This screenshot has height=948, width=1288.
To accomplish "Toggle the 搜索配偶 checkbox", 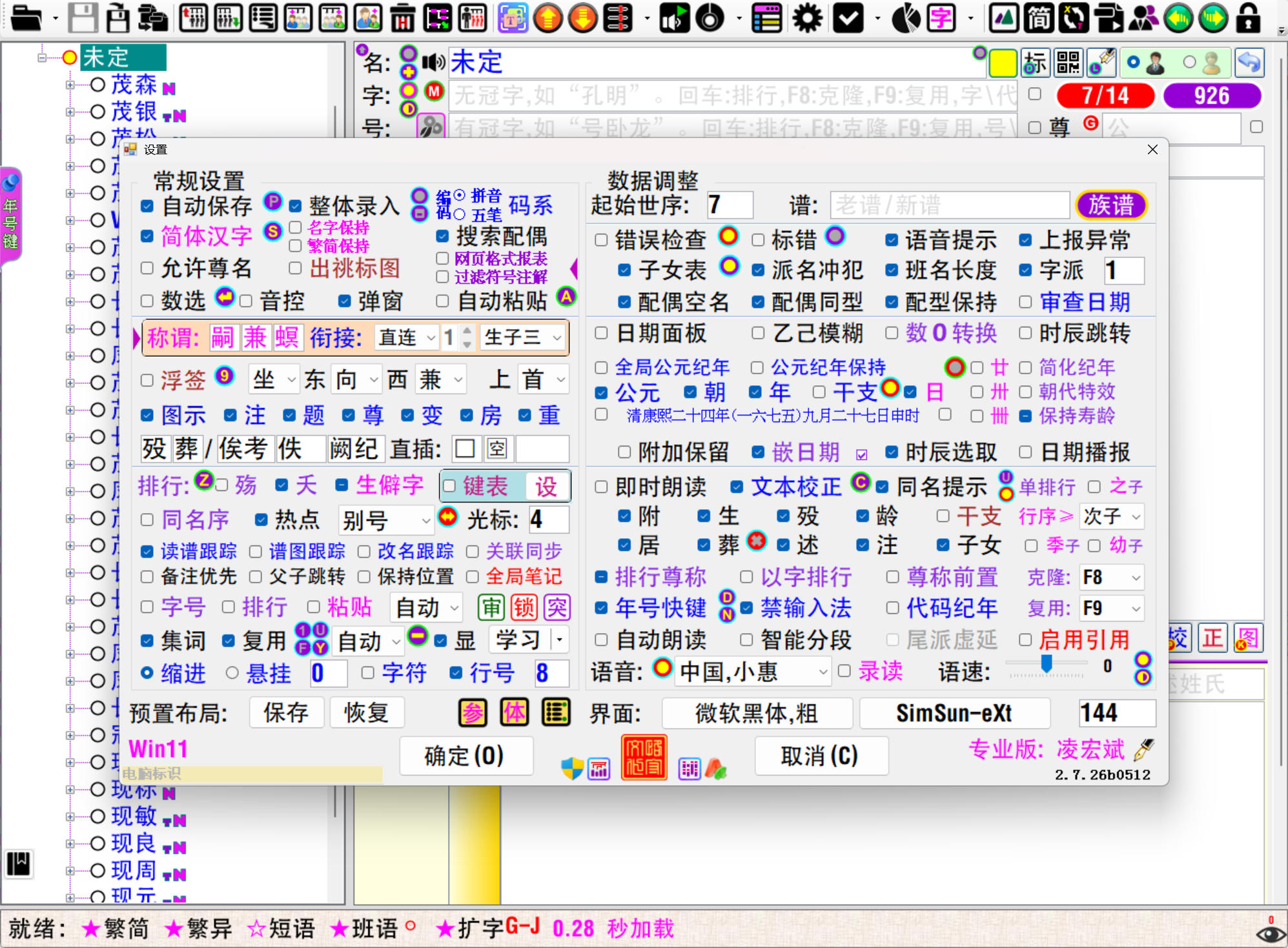I will (x=442, y=236).
